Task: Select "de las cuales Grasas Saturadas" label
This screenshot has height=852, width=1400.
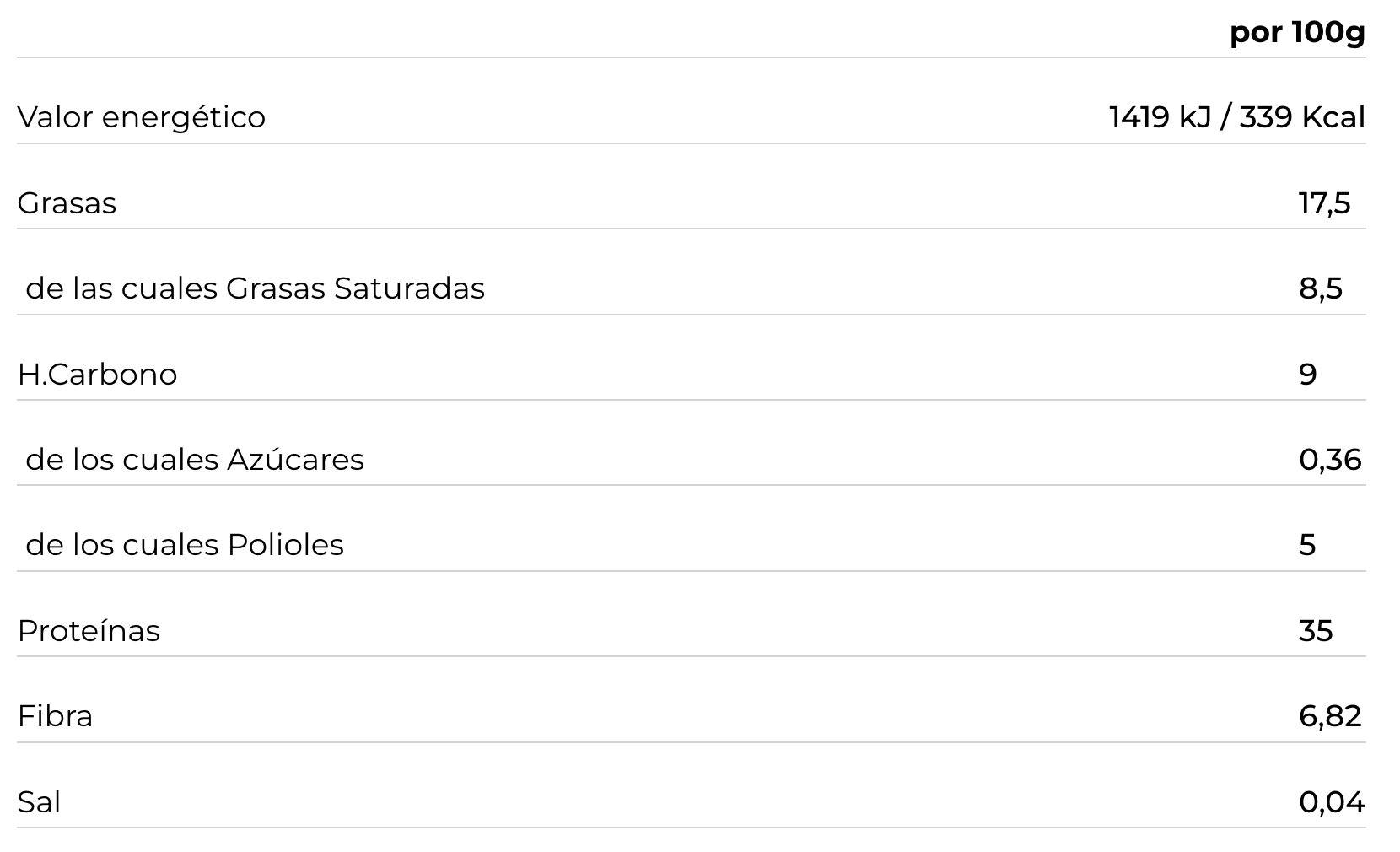Action: click(255, 288)
